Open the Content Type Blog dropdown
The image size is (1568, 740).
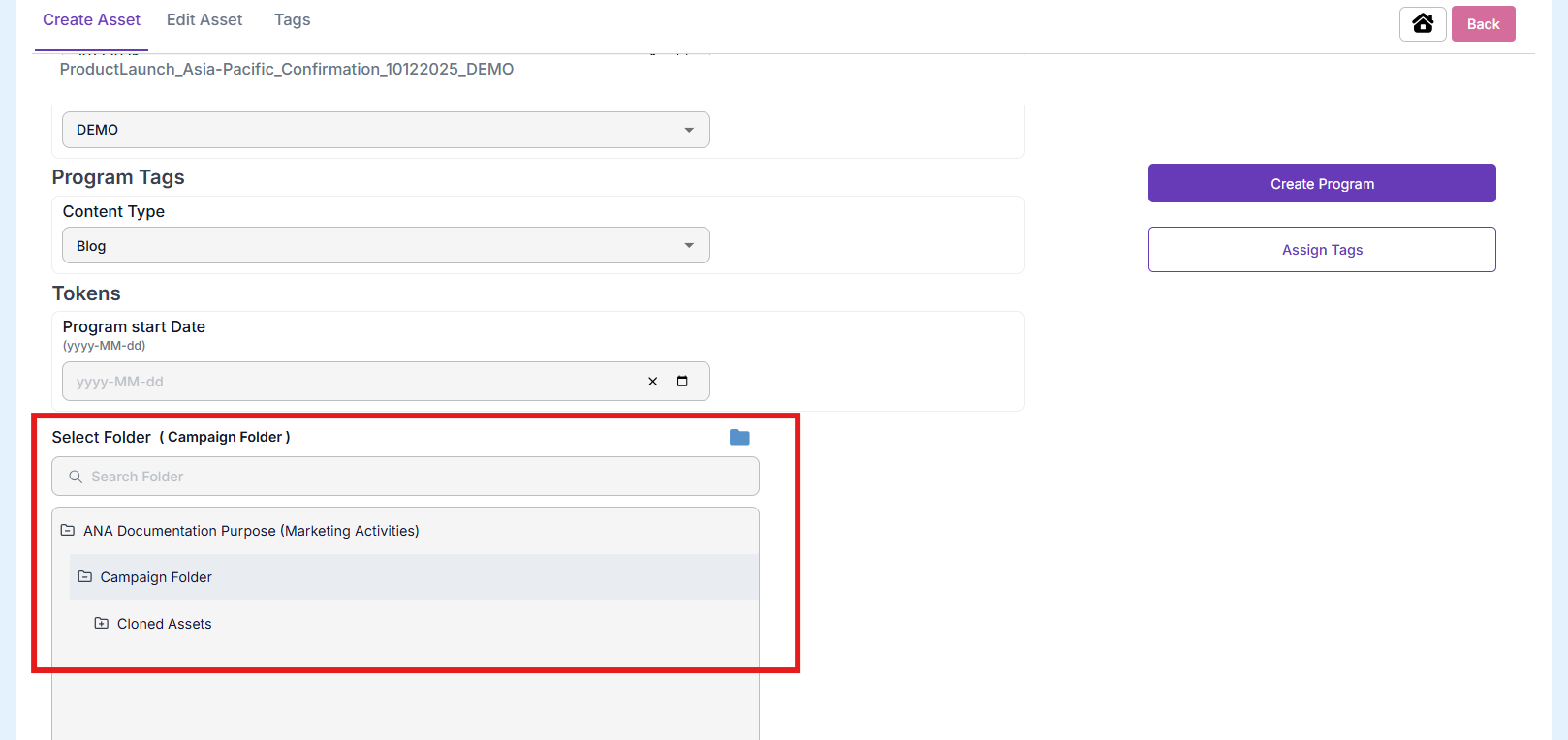point(386,246)
